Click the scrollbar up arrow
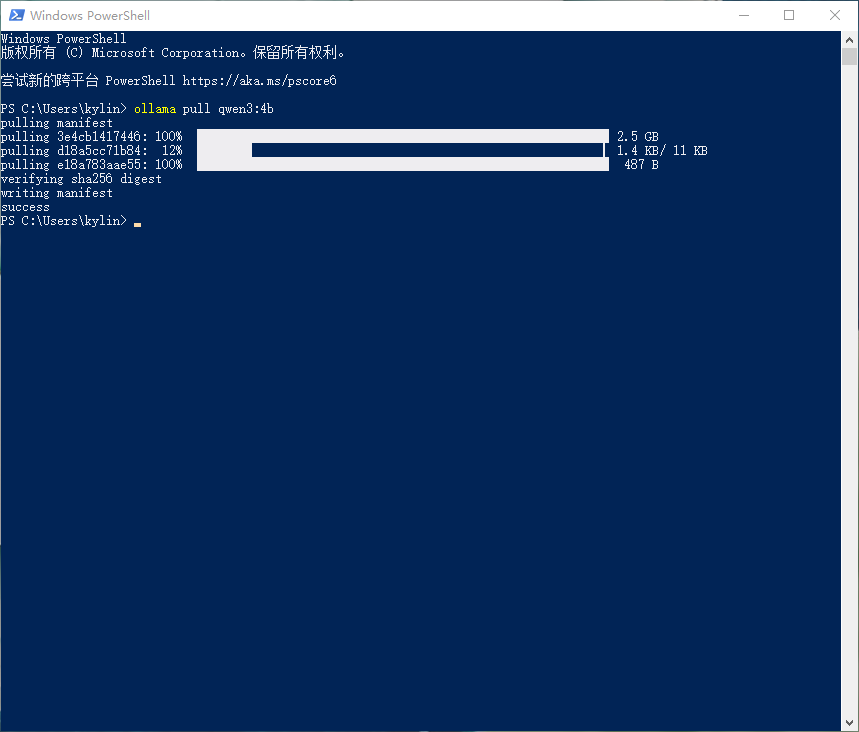 (x=849, y=40)
